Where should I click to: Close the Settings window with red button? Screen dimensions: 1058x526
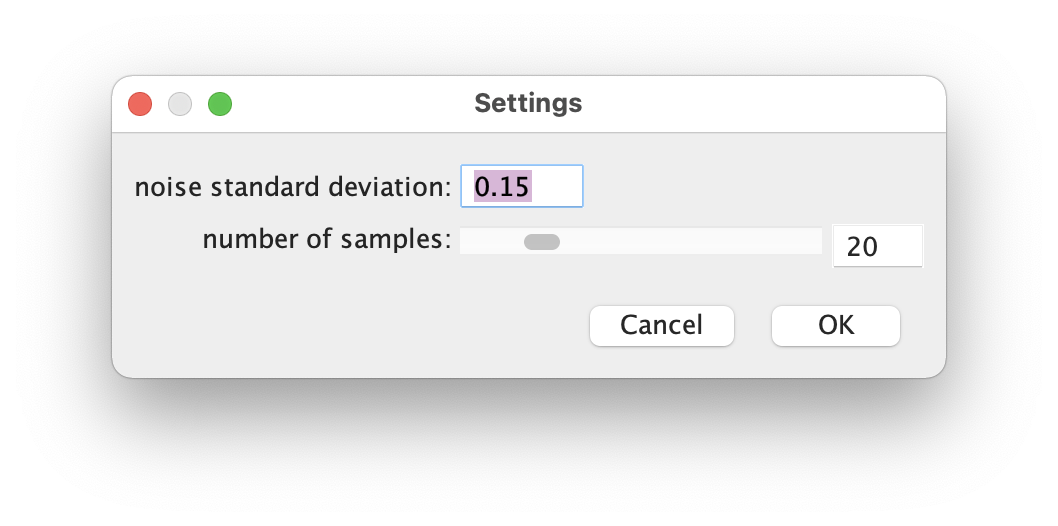[x=140, y=105]
